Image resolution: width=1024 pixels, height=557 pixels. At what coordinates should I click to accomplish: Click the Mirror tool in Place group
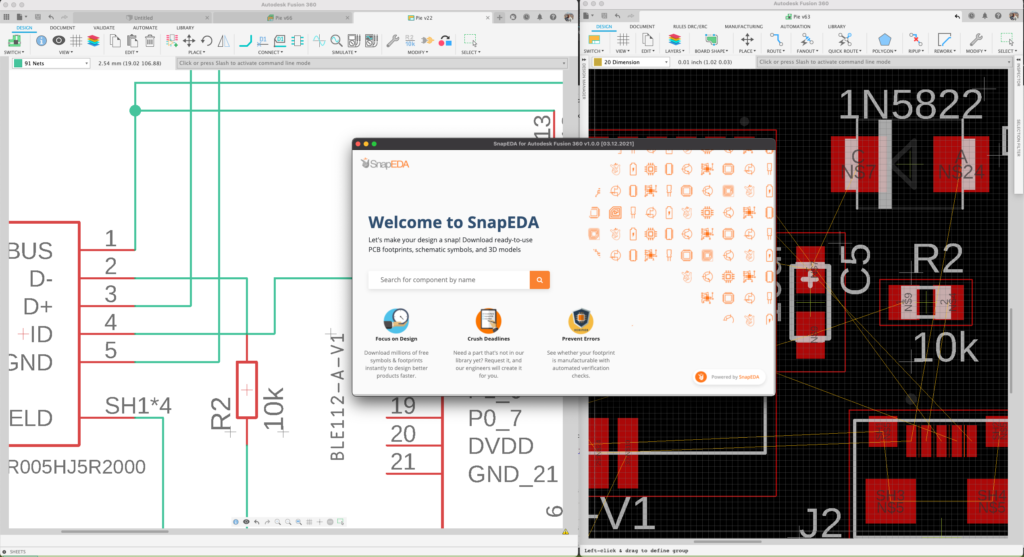(x=224, y=40)
